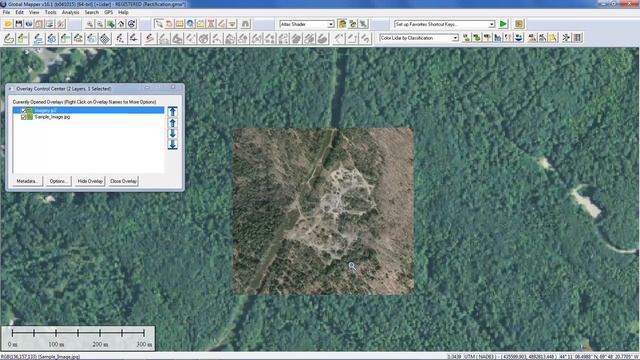The height and width of the screenshot is (360, 640).
Task: Click the distance scale bar legend
Action: tap(78, 338)
